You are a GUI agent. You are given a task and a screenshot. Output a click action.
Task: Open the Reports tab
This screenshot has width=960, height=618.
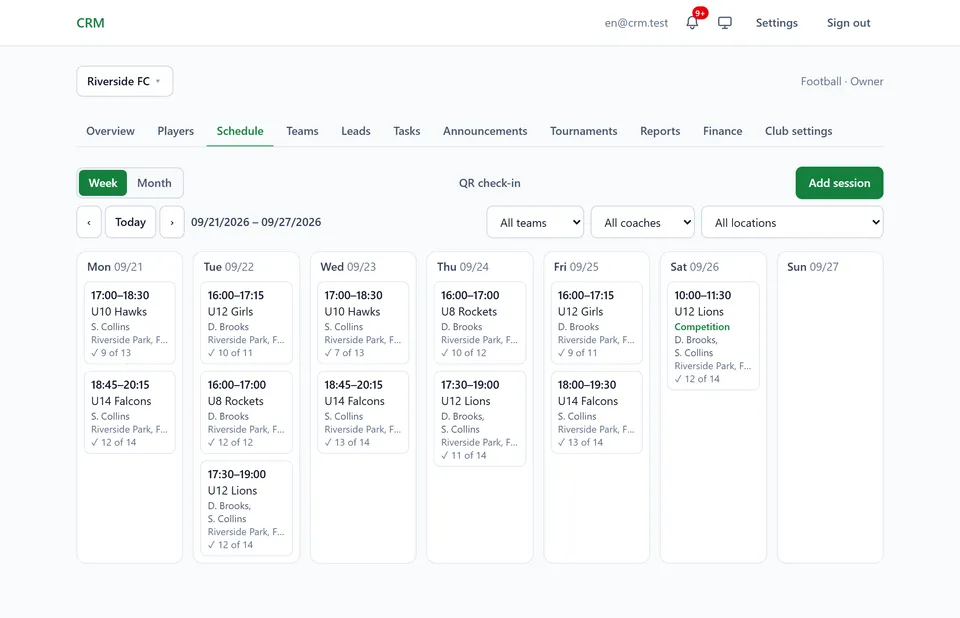click(660, 131)
